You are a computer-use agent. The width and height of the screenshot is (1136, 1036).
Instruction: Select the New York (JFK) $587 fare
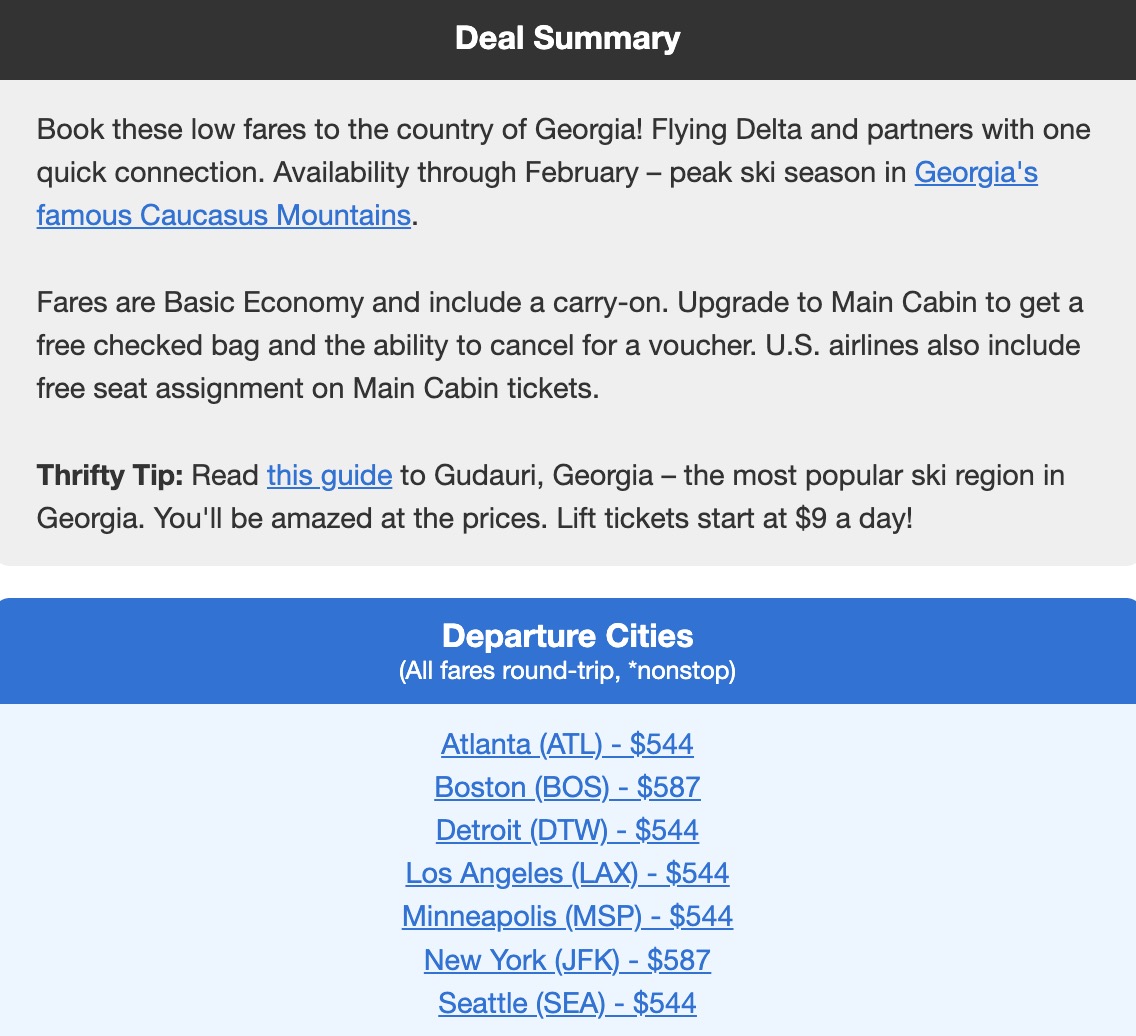[x=567, y=961]
